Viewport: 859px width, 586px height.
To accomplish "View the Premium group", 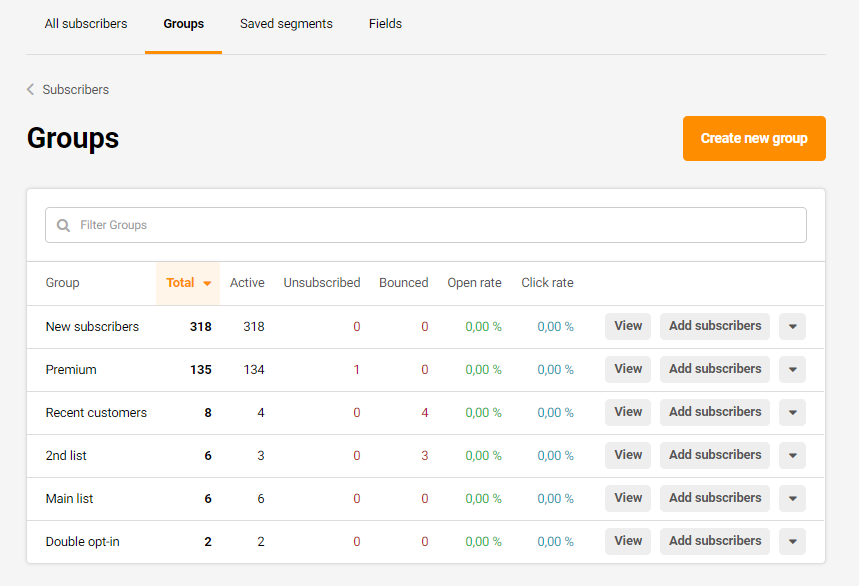I will (x=627, y=369).
